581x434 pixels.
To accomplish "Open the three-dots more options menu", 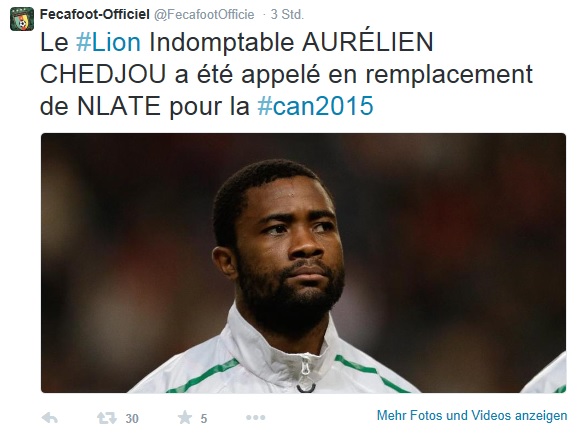I will (256, 418).
